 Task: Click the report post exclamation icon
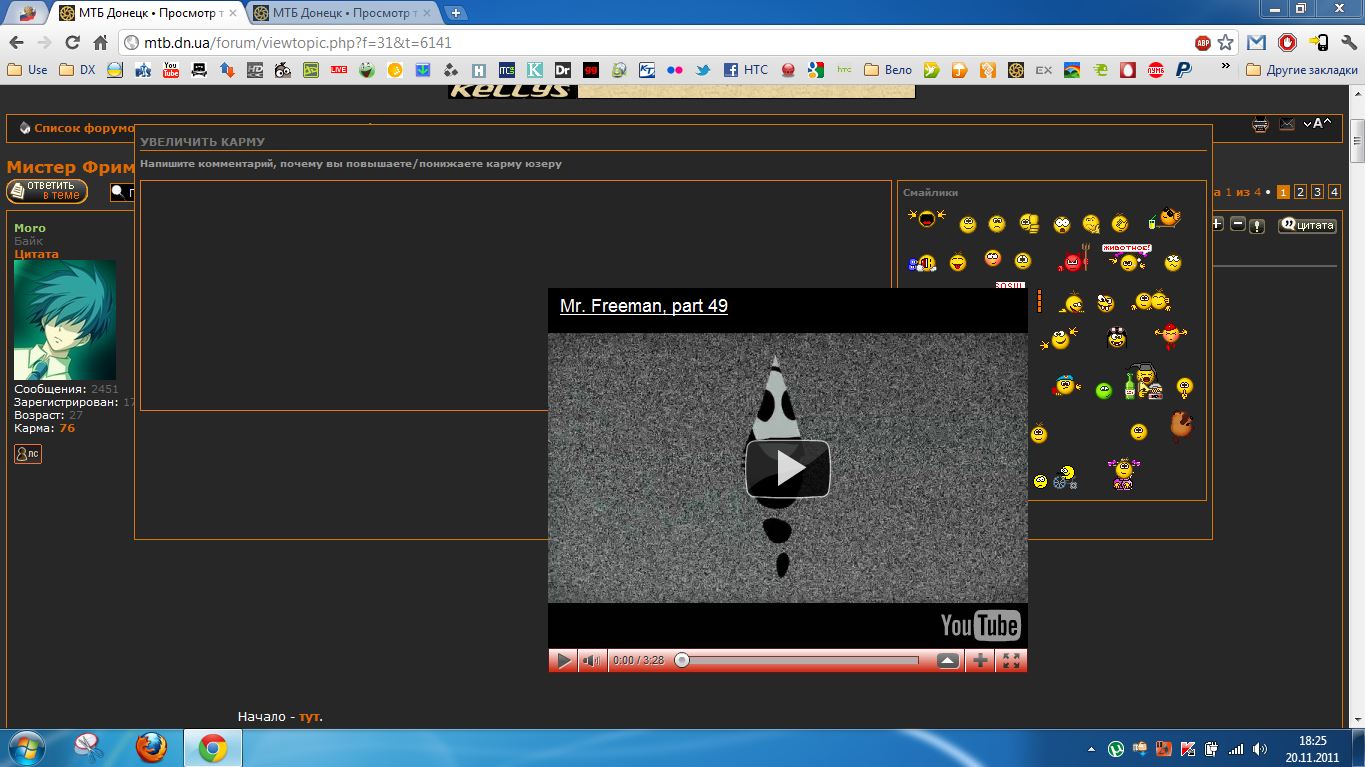pos(1257,226)
